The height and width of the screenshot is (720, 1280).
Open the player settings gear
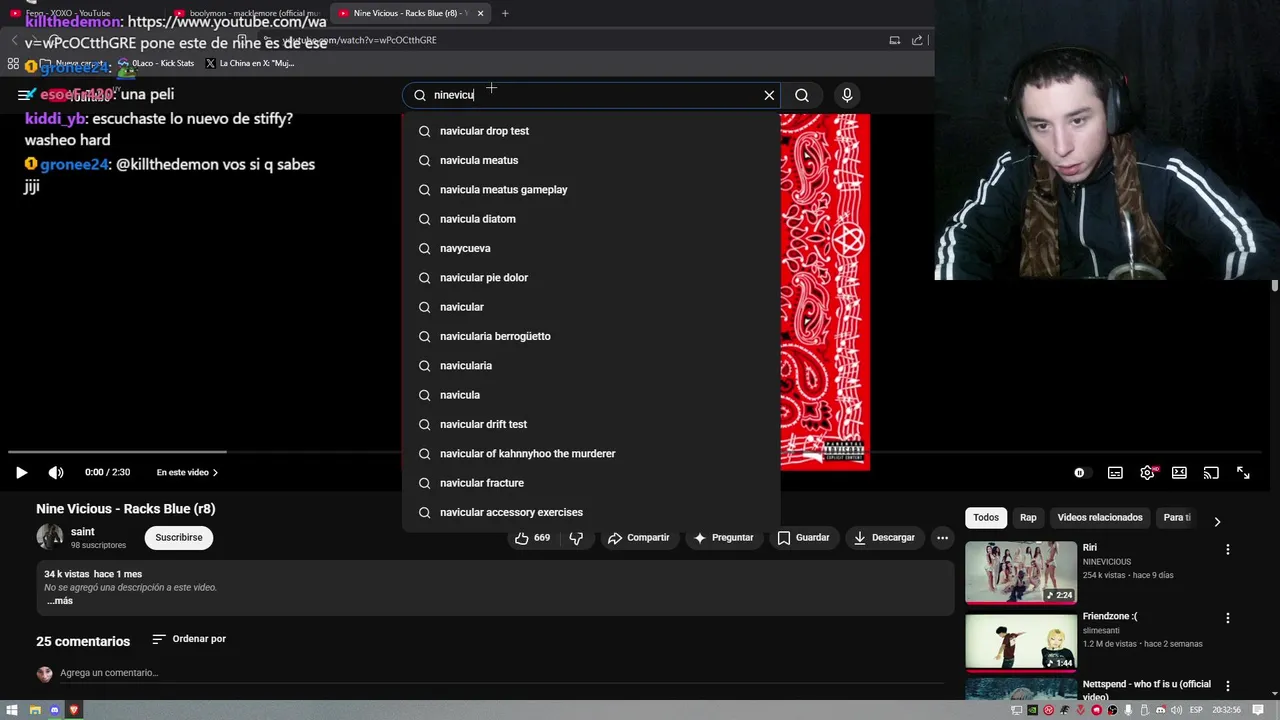(x=1147, y=473)
